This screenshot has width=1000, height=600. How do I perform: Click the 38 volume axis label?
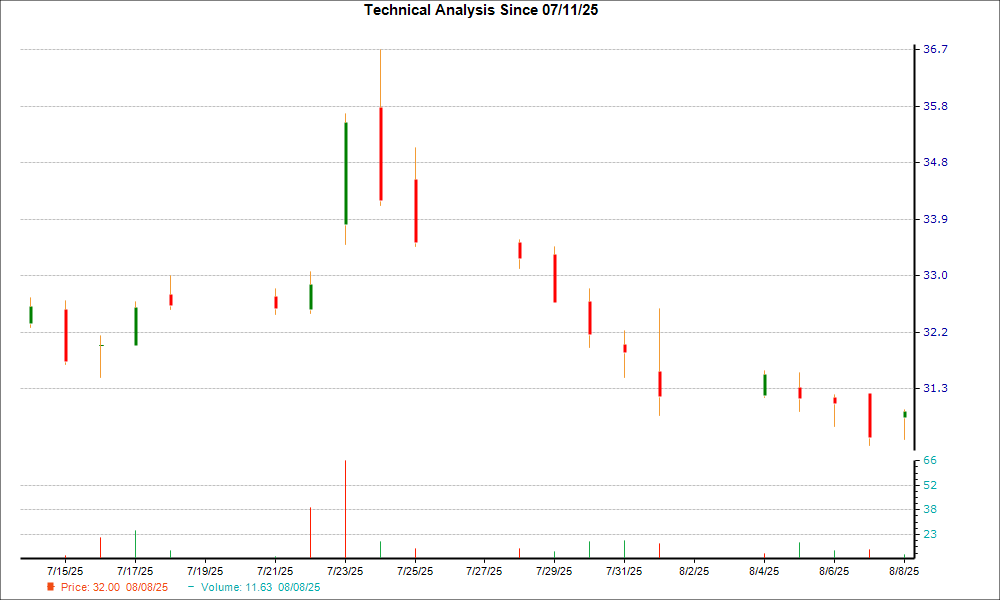tap(930, 509)
